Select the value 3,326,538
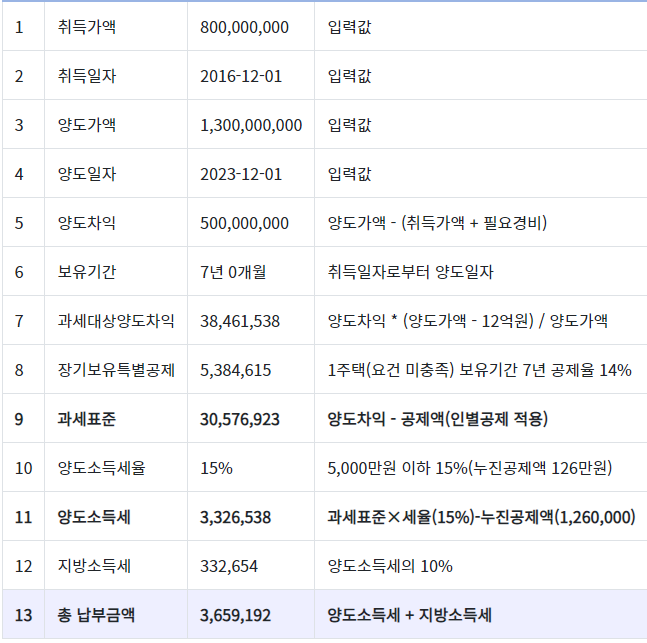The height and width of the screenshot is (643, 647). click(x=236, y=518)
